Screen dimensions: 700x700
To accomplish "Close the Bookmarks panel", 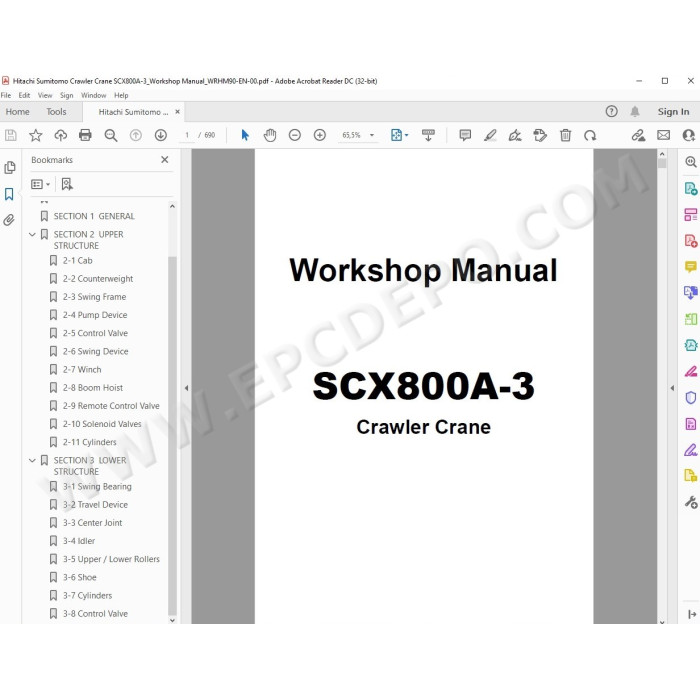I will click(x=165, y=160).
